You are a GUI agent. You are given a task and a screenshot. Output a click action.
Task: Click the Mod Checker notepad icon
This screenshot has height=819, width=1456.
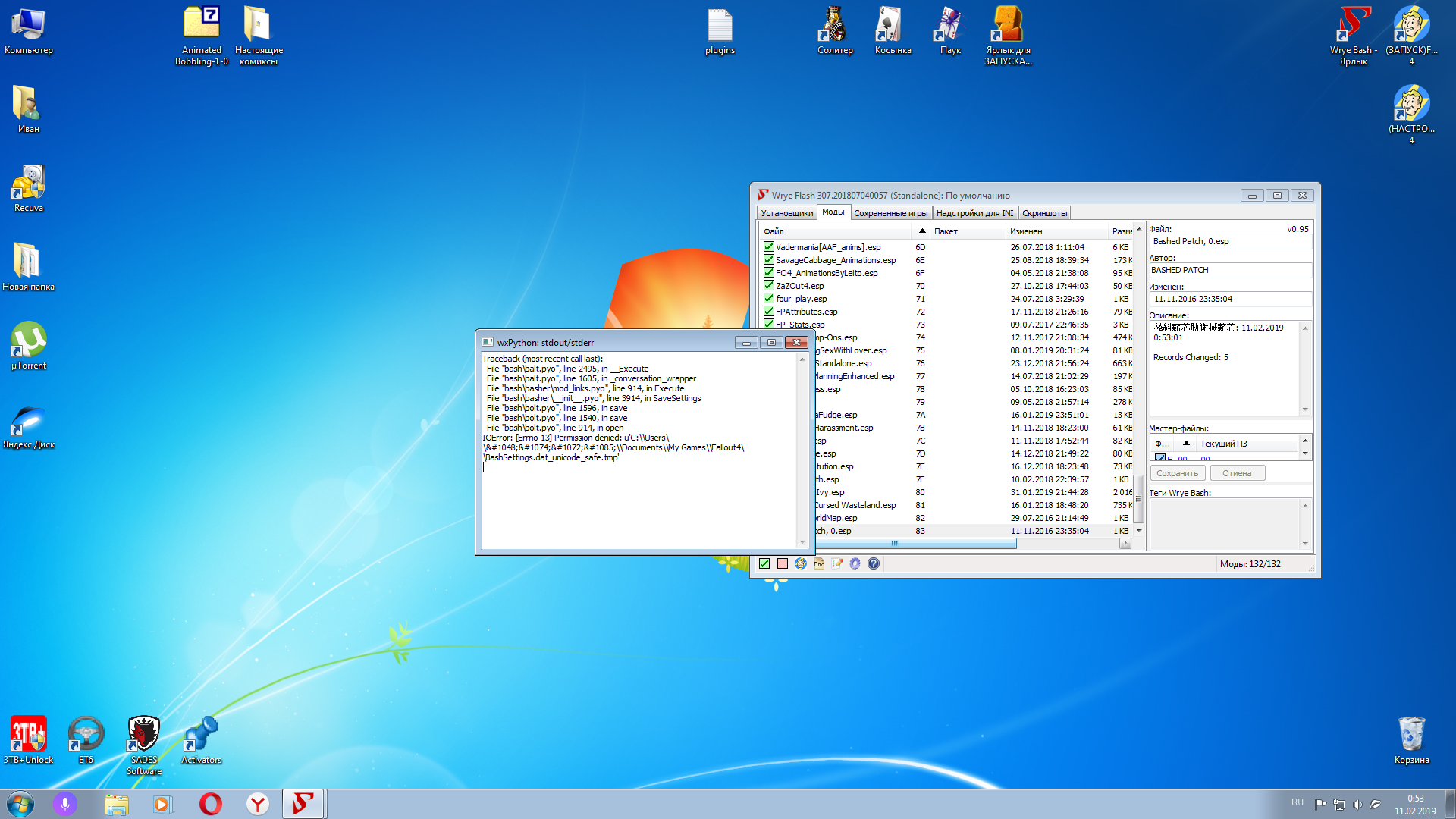(x=837, y=563)
